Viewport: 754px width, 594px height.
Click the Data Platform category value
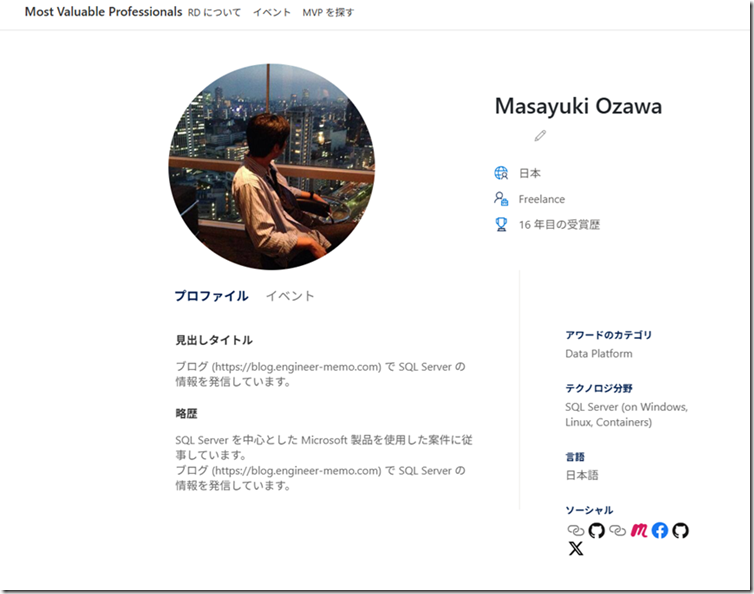[599, 354]
